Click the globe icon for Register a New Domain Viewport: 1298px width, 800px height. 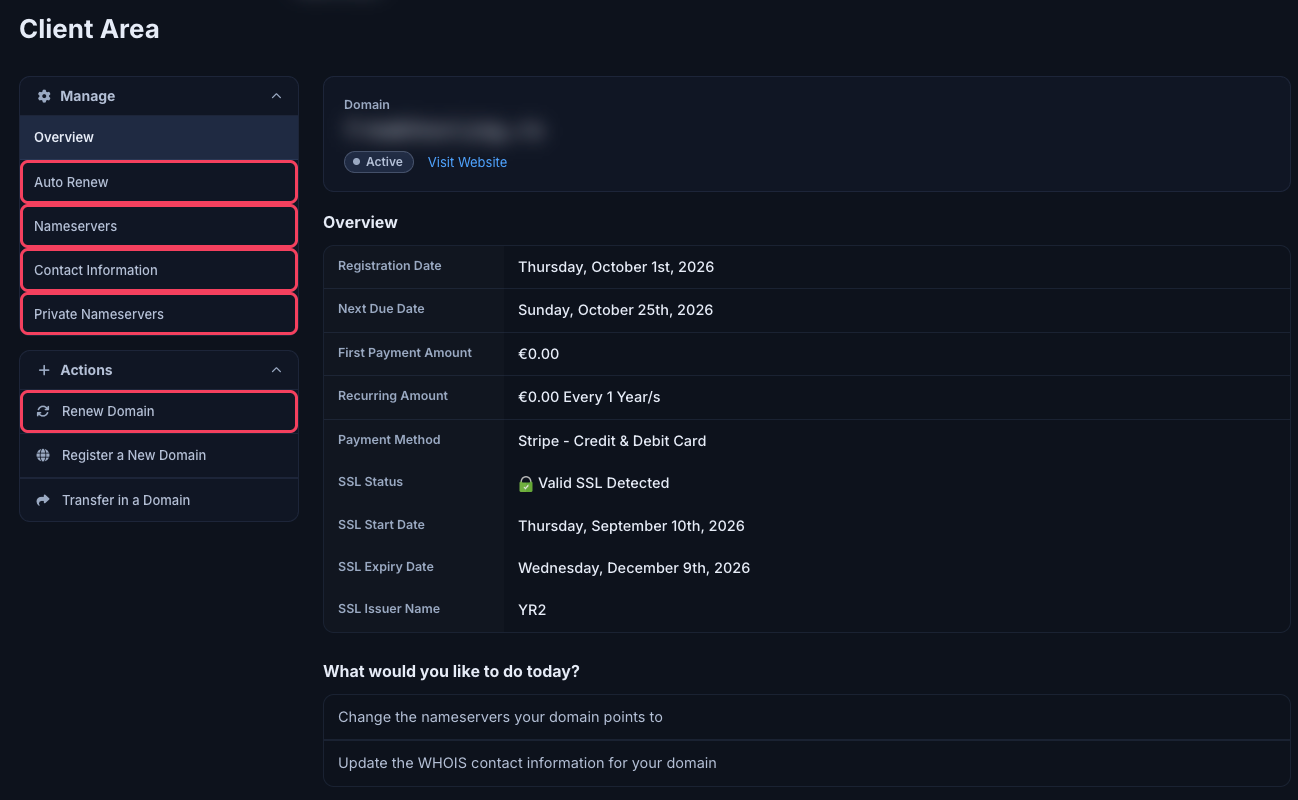pyautogui.click(x=43, y=455)
